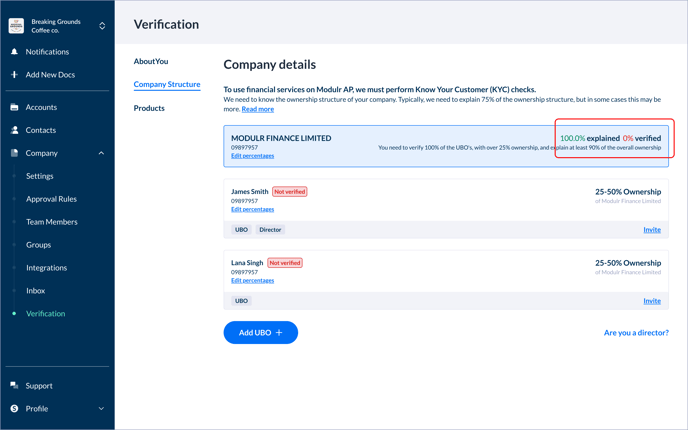688x430 pixels.
Task: Click the 100.0% explained value
Action: coord(573,138)
